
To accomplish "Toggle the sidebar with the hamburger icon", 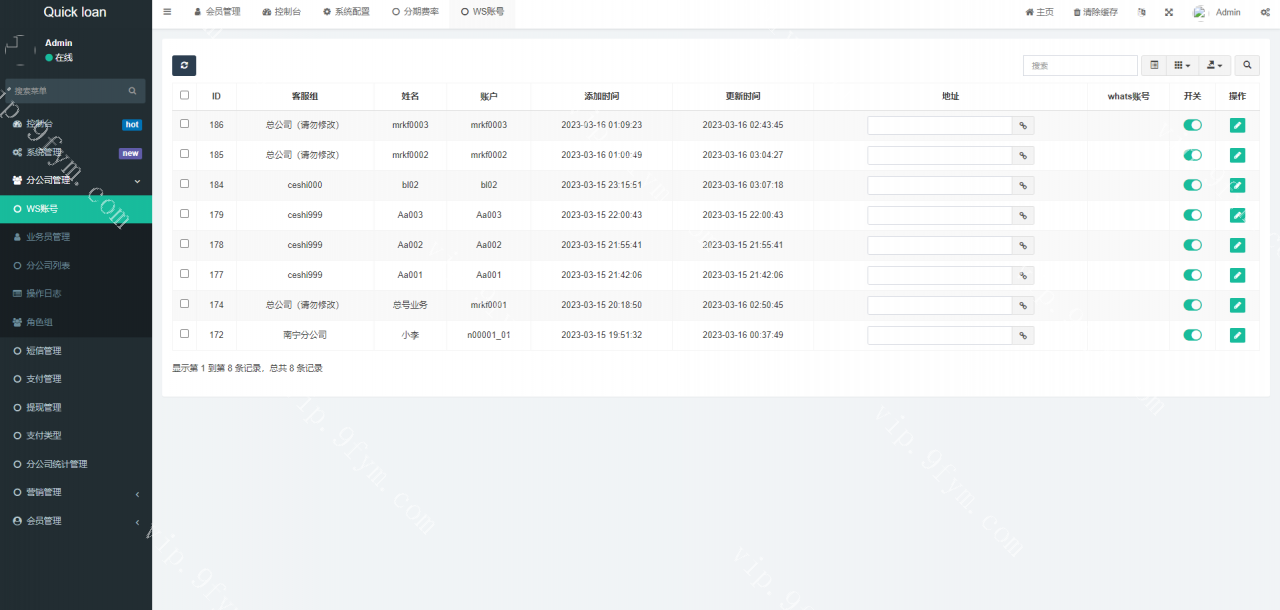I will point(167,12).
